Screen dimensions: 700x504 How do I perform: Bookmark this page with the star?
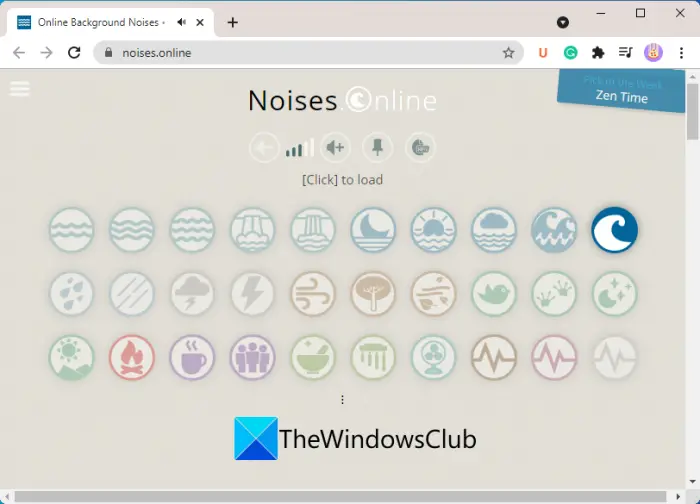click(x=508, y=53)
